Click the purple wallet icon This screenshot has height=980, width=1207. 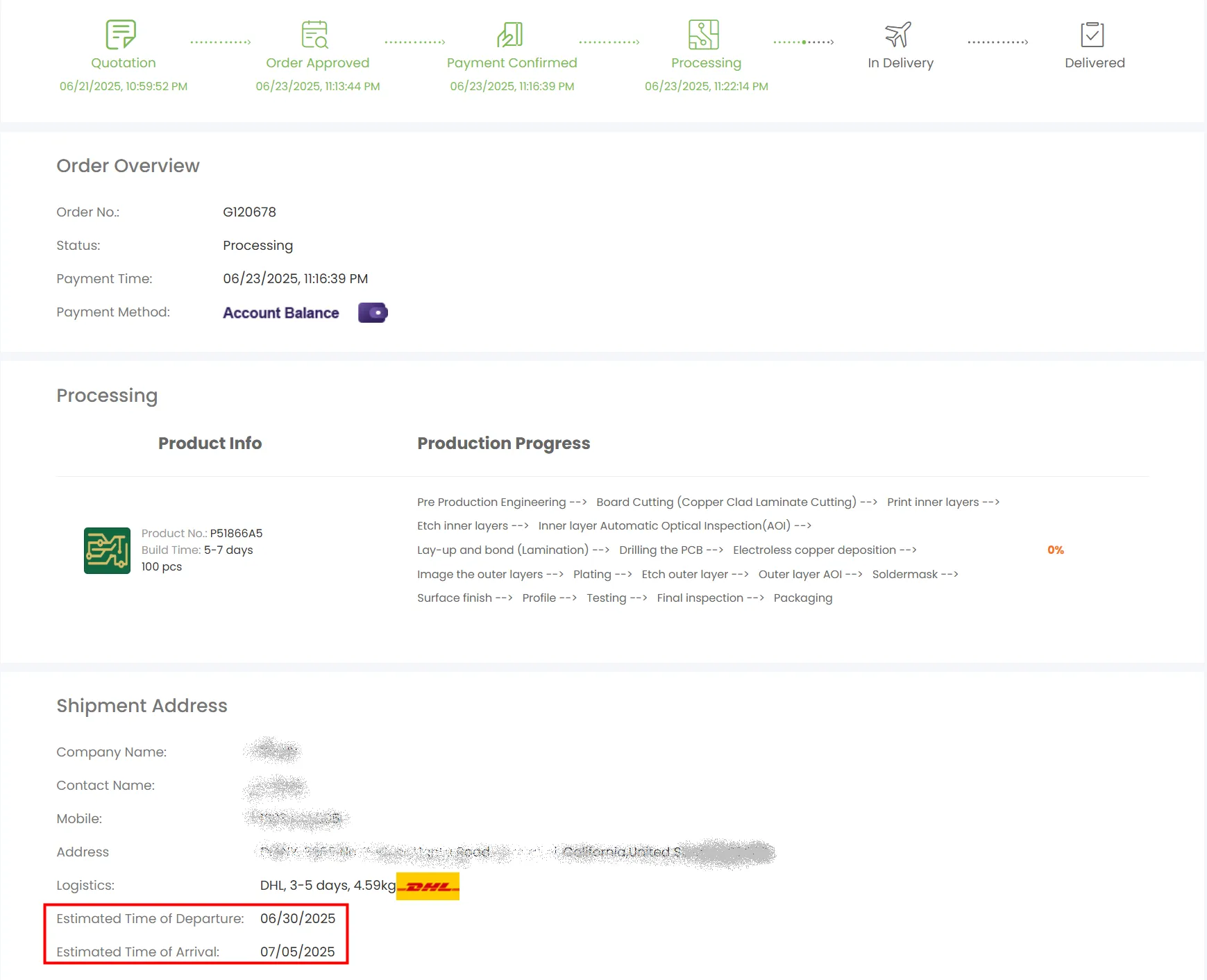click(373, 313)
